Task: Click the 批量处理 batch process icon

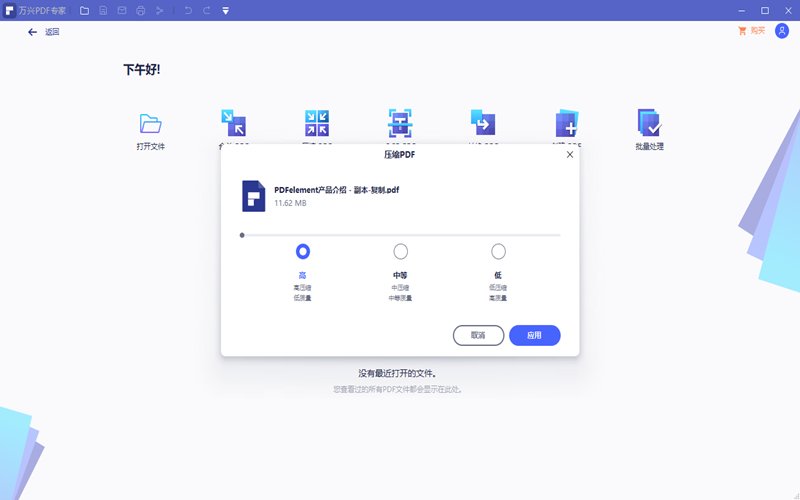Action: pos(649,124)
